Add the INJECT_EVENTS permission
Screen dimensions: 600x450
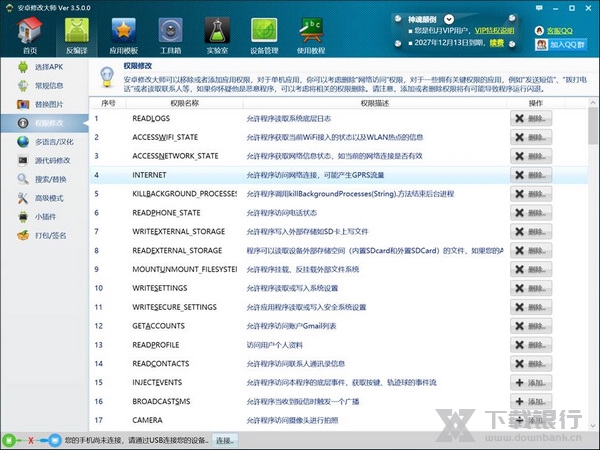[531, 383]
